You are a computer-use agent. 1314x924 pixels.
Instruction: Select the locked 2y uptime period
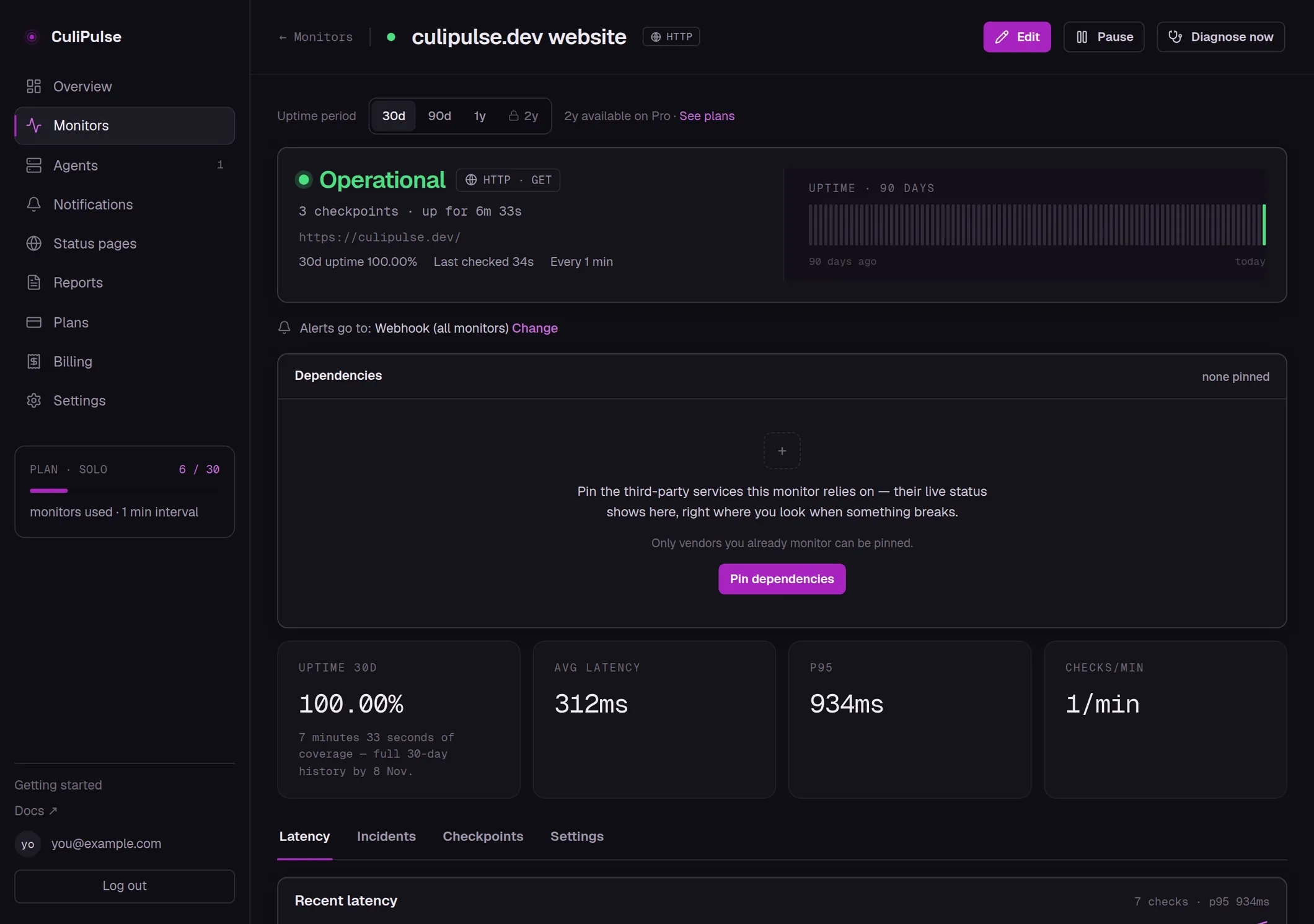[x=523, y=116]
